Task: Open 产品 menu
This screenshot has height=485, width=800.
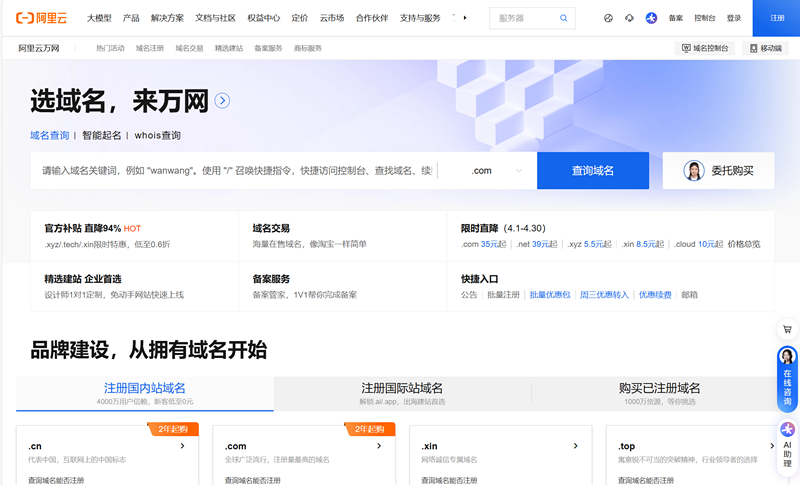Action: 131,18
